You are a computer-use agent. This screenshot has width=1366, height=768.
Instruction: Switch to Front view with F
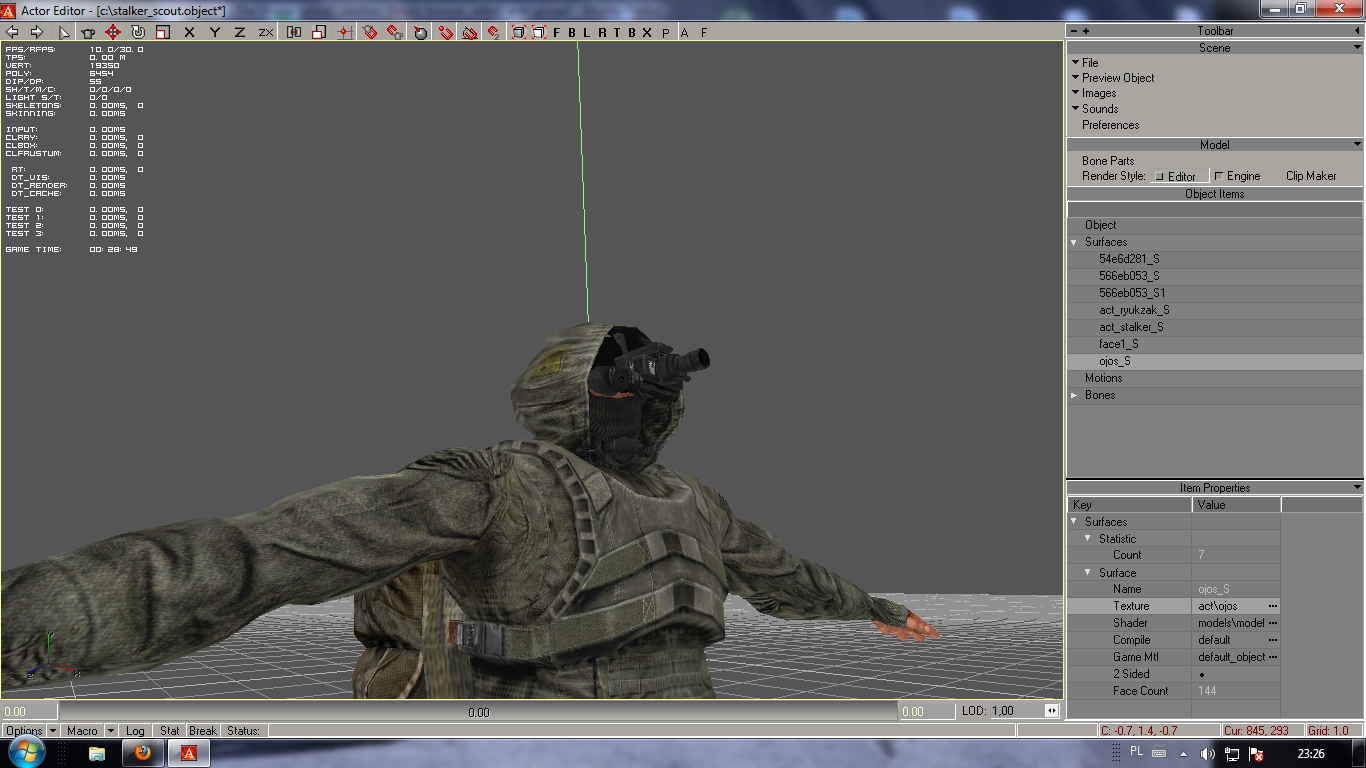click(x=557, y=32)
